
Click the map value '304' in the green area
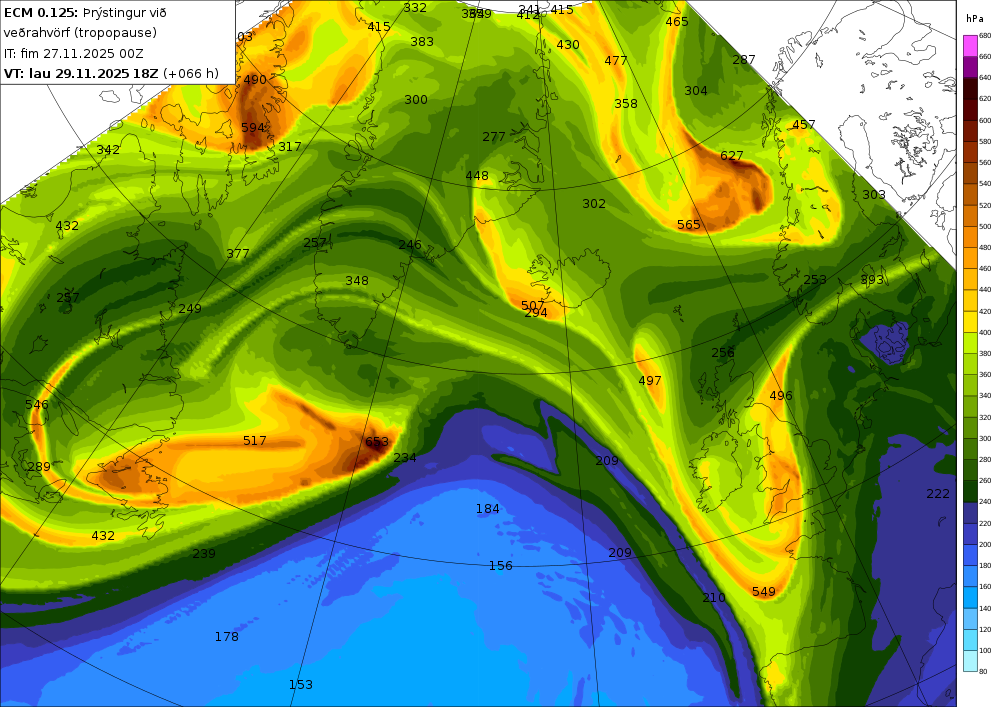[696, 91]
